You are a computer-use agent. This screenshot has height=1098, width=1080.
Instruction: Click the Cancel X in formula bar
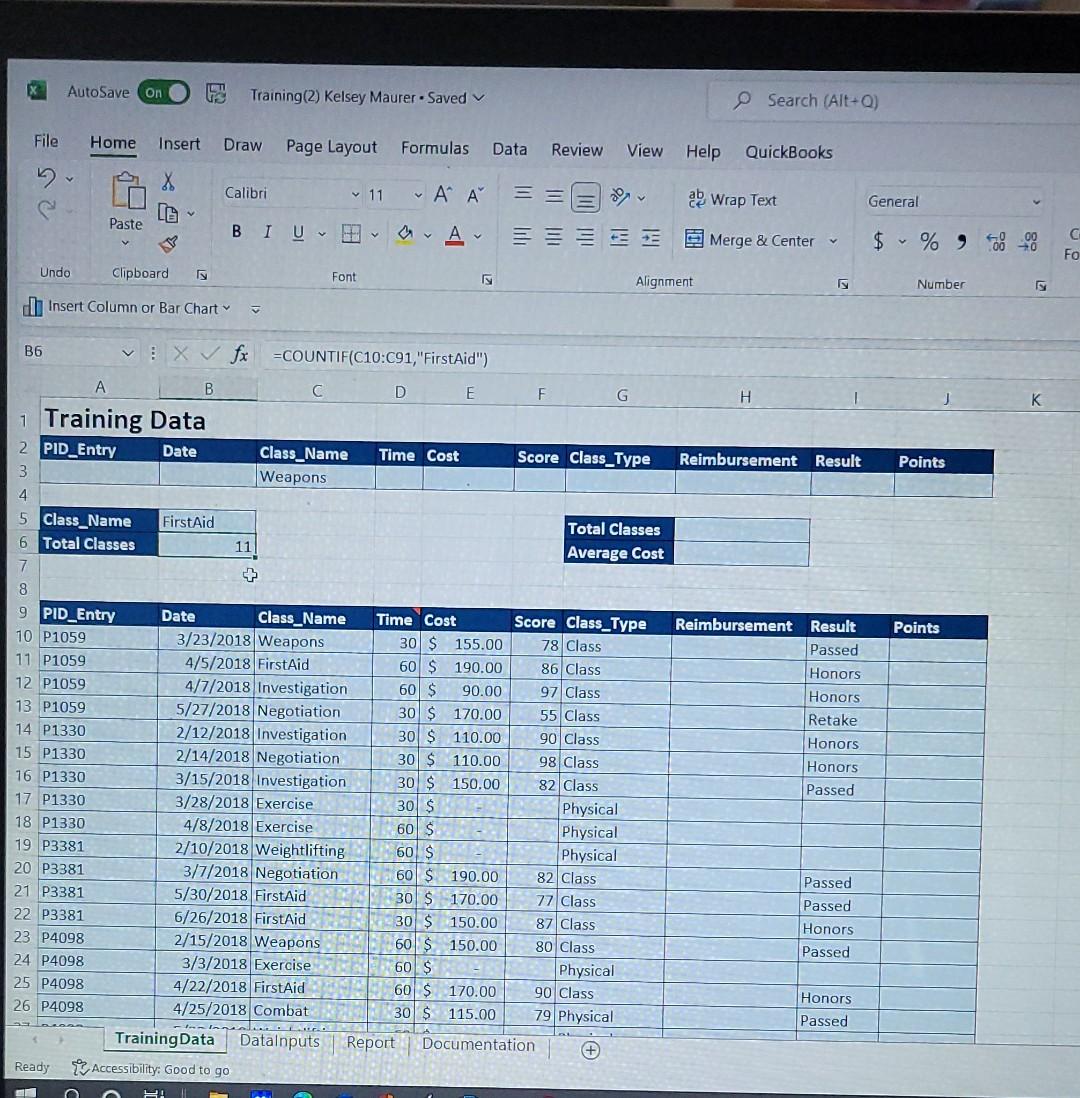(181, 354)
